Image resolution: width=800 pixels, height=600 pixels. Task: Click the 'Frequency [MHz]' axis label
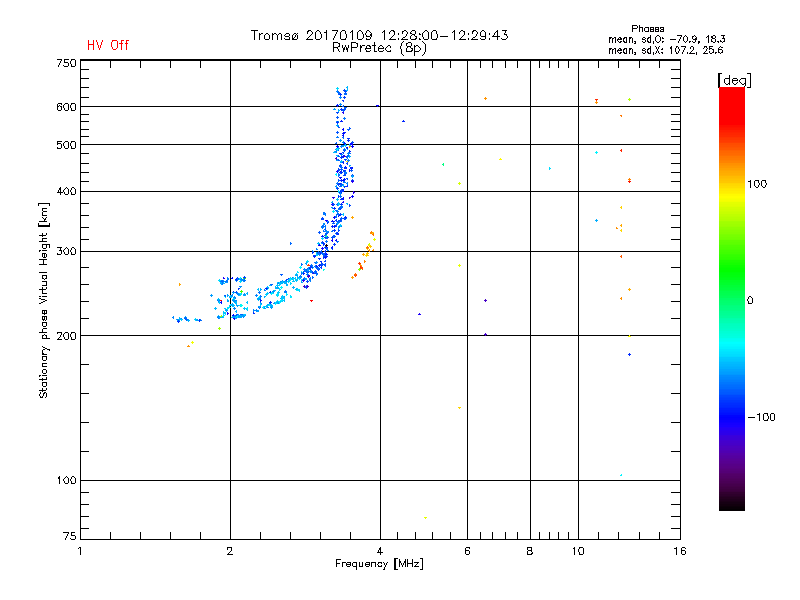pyautogui.click(x=379, y=564)
